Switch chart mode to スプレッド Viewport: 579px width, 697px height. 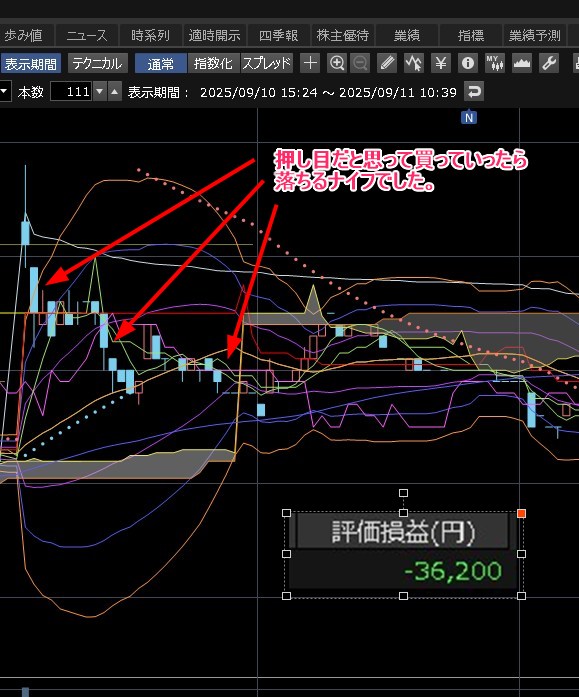coord(267,64)
